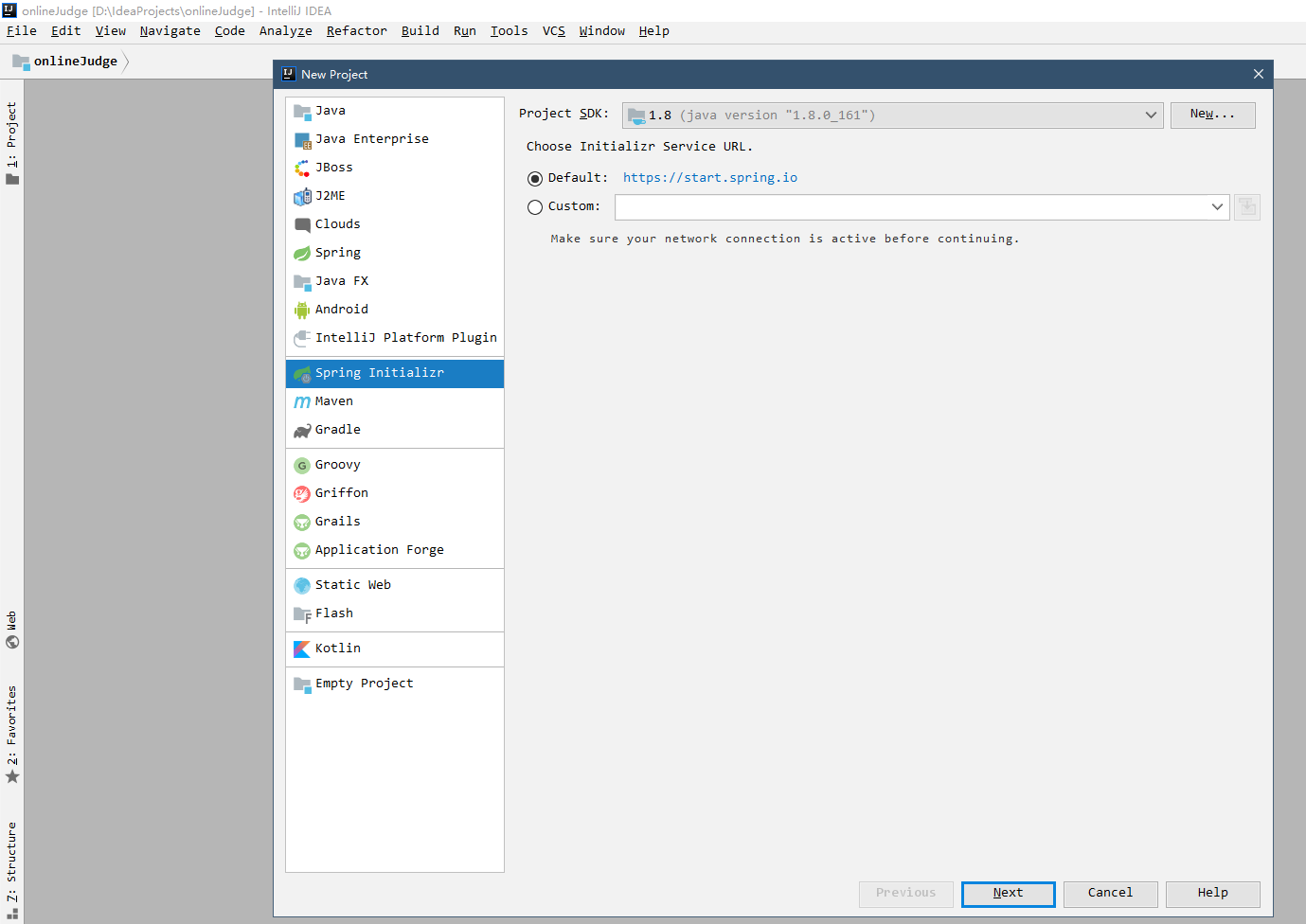Open the Help menu in menu bar
Image resolution: width=1306 pixels, height=924 pixels.
click(x=654, y=31)
